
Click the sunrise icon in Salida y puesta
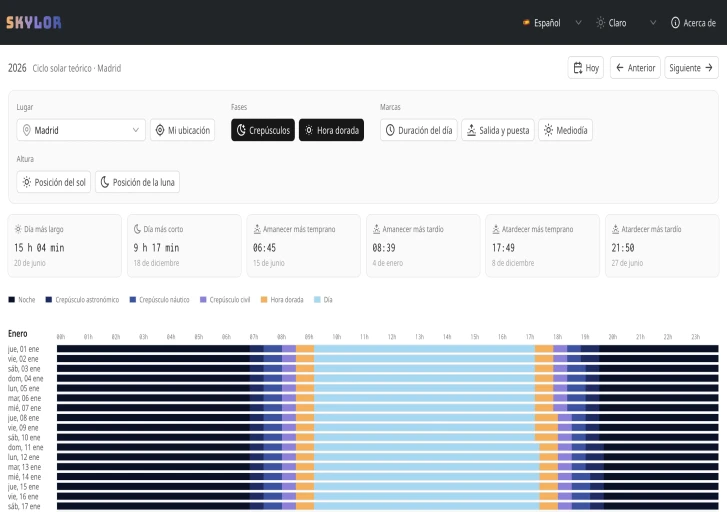[471, 130]
